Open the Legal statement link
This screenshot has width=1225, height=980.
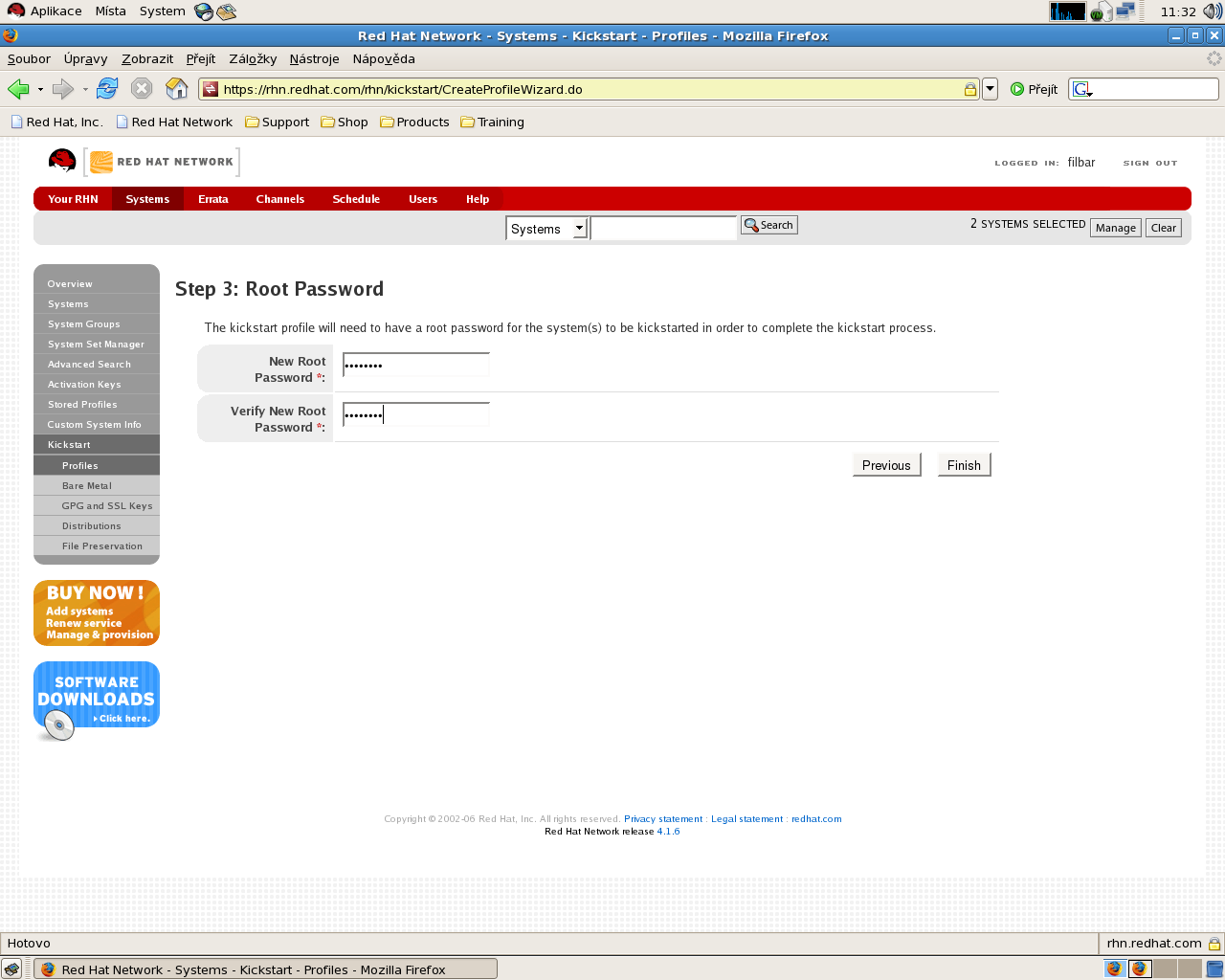(x=746, y=818)
